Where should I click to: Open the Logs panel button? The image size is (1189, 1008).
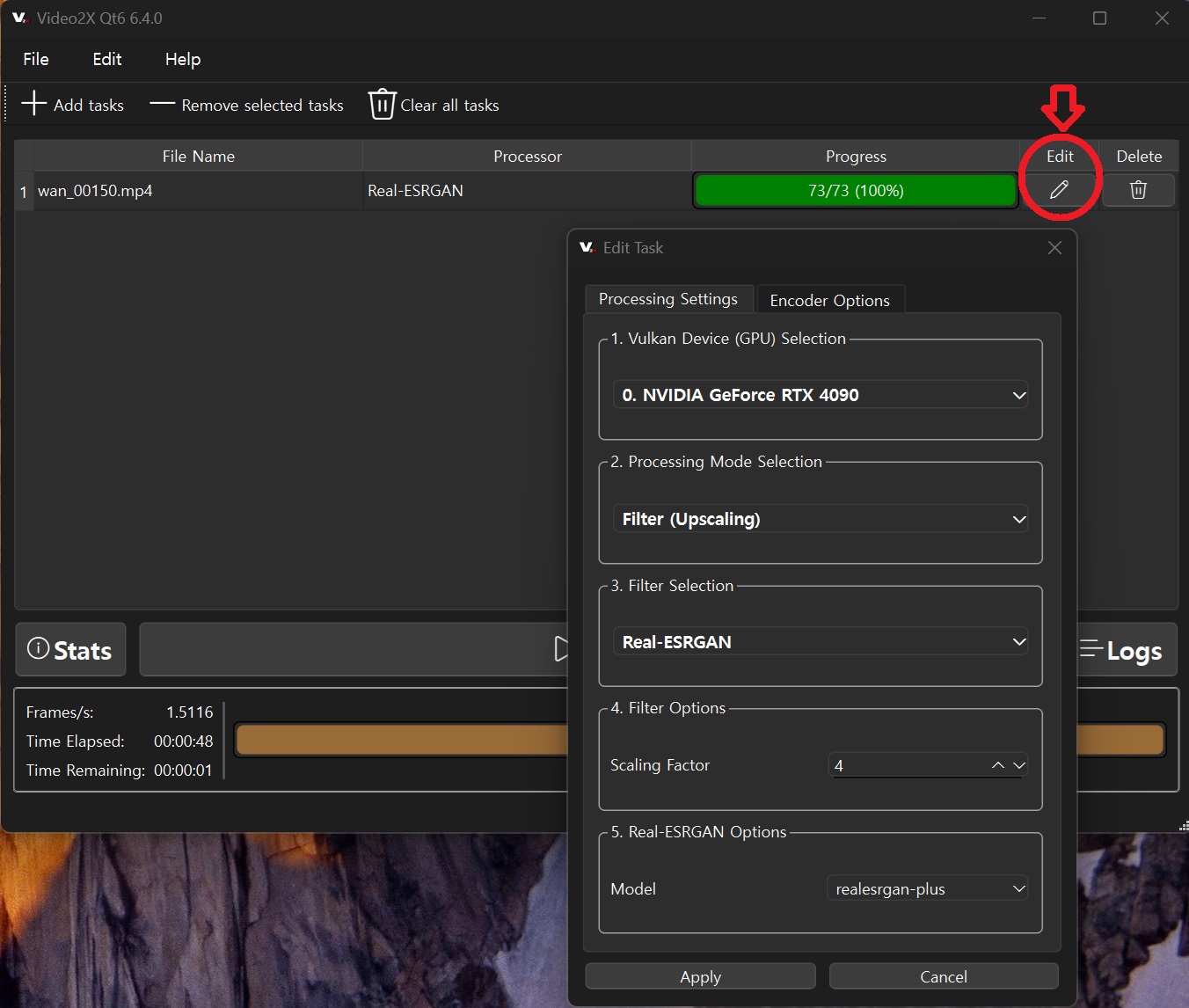tap(1127, 650)
